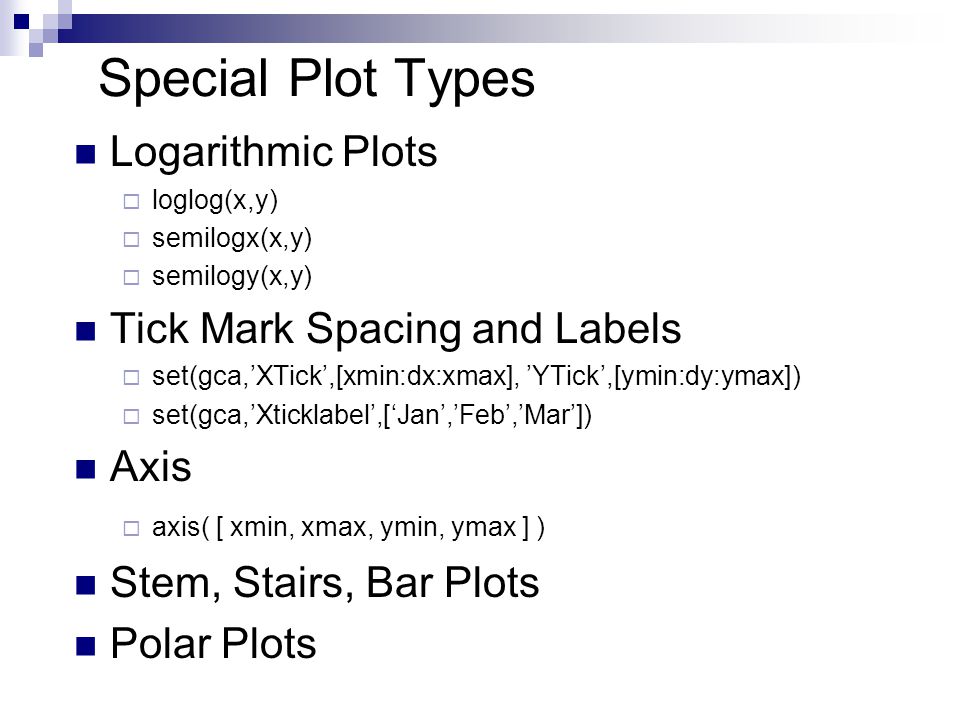Click the blue bullet beside Tick Mark Spacing
Screen dimensions: 960x720
86,331
